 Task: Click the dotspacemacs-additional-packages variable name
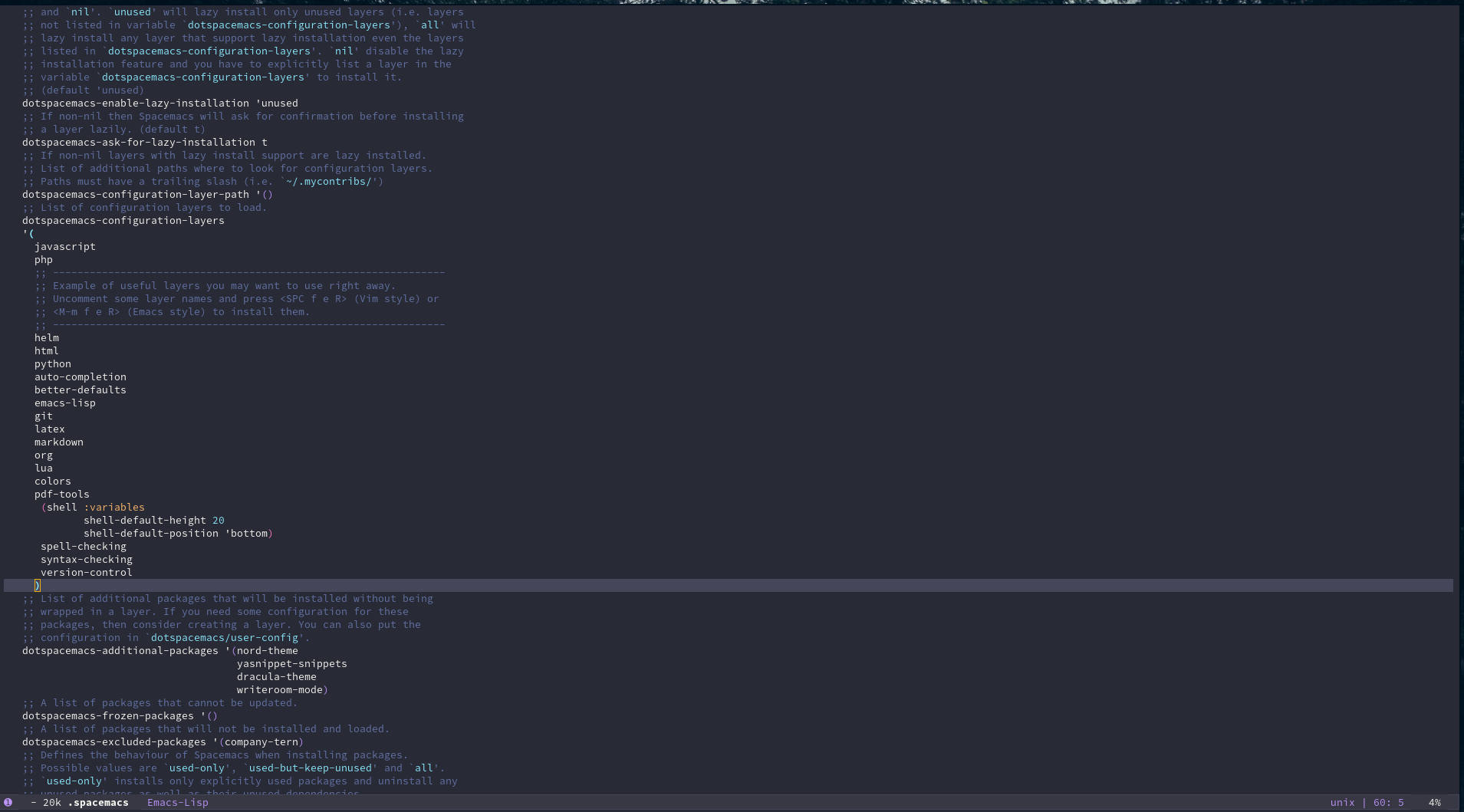point(120,650)
